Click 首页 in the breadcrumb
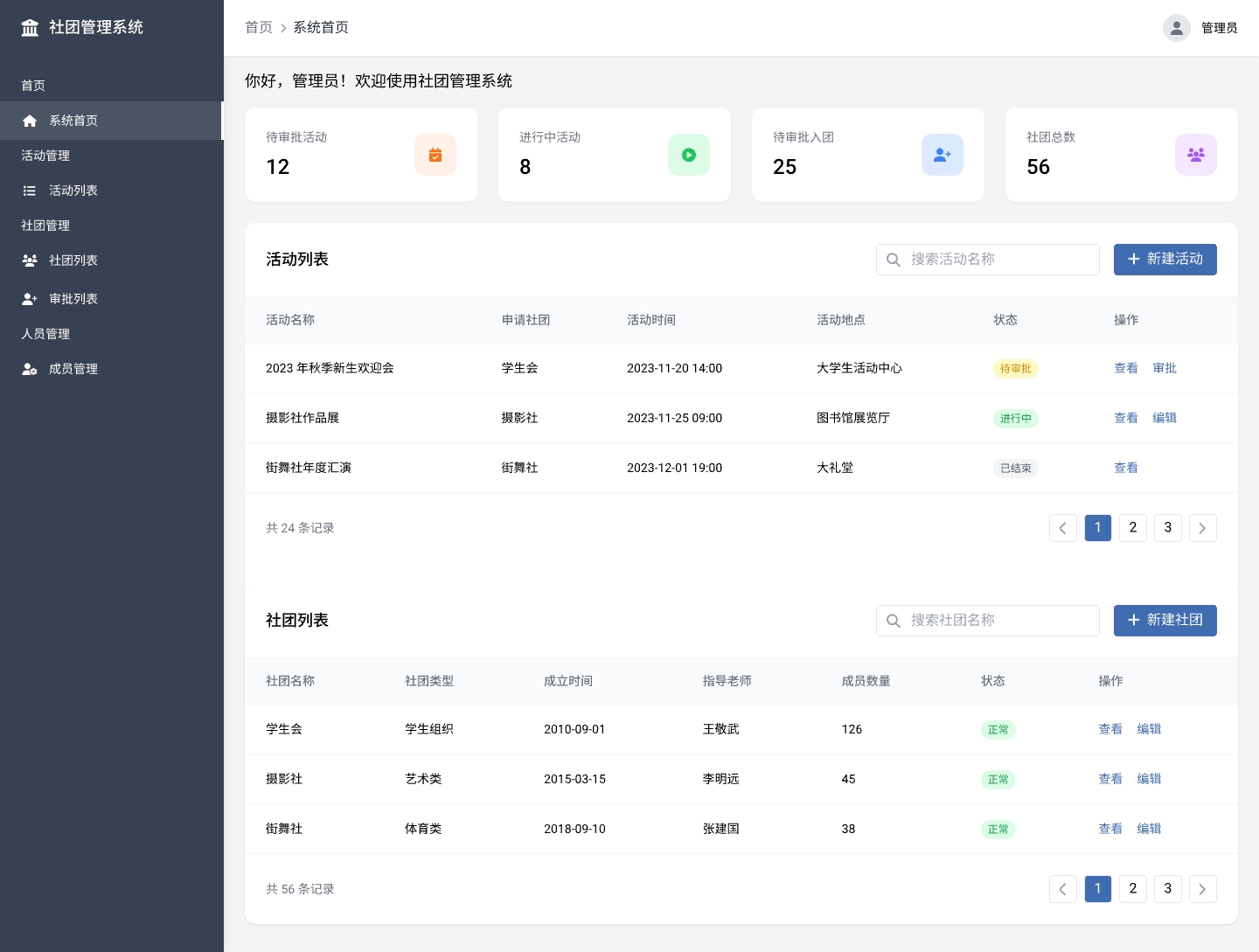Screen dimensions: 1259x952 (258, 28)
